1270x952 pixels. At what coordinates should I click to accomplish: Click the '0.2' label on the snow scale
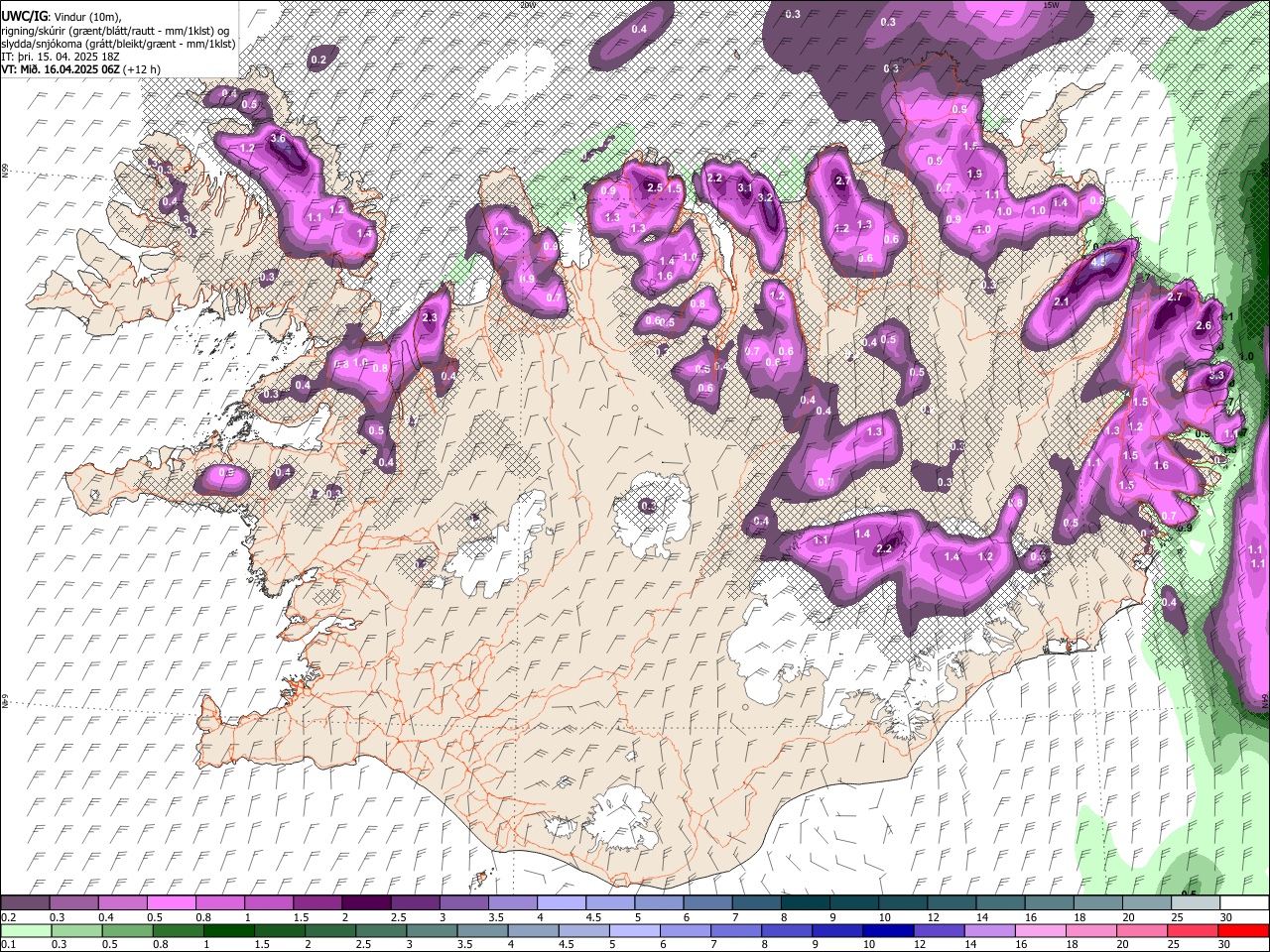(x=8, y=917)
